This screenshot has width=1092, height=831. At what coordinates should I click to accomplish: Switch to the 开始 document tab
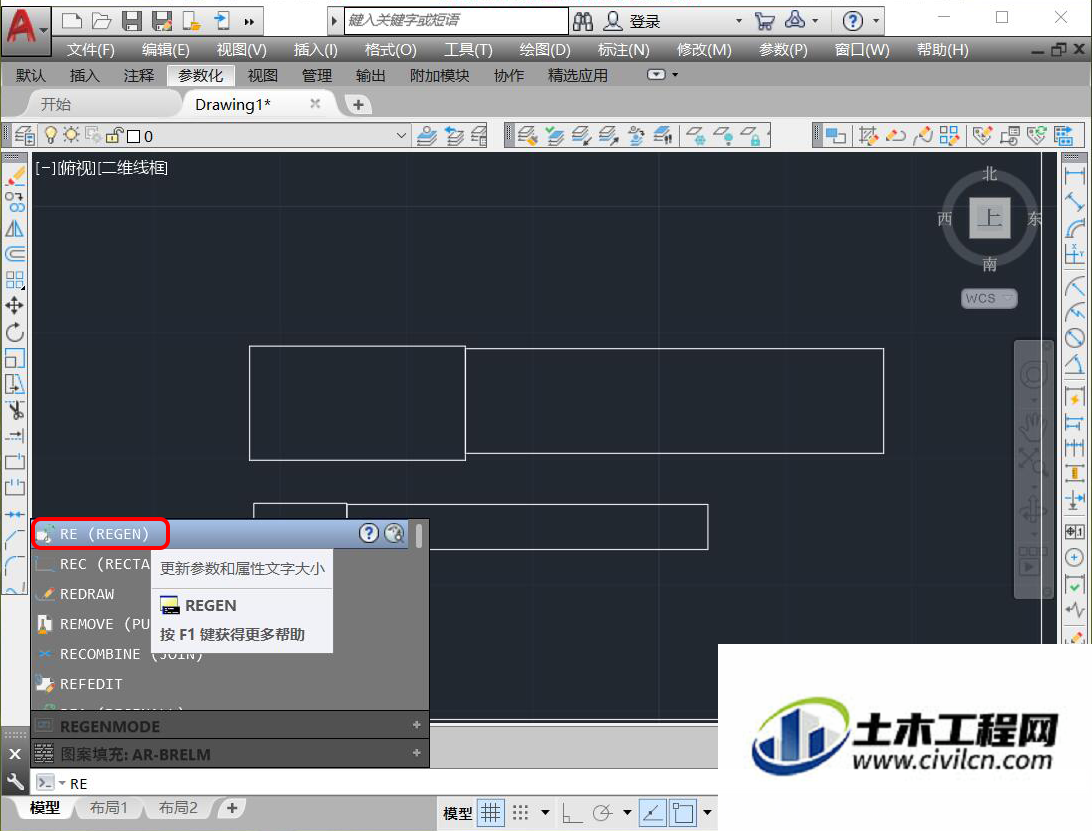tap(56, 104)
